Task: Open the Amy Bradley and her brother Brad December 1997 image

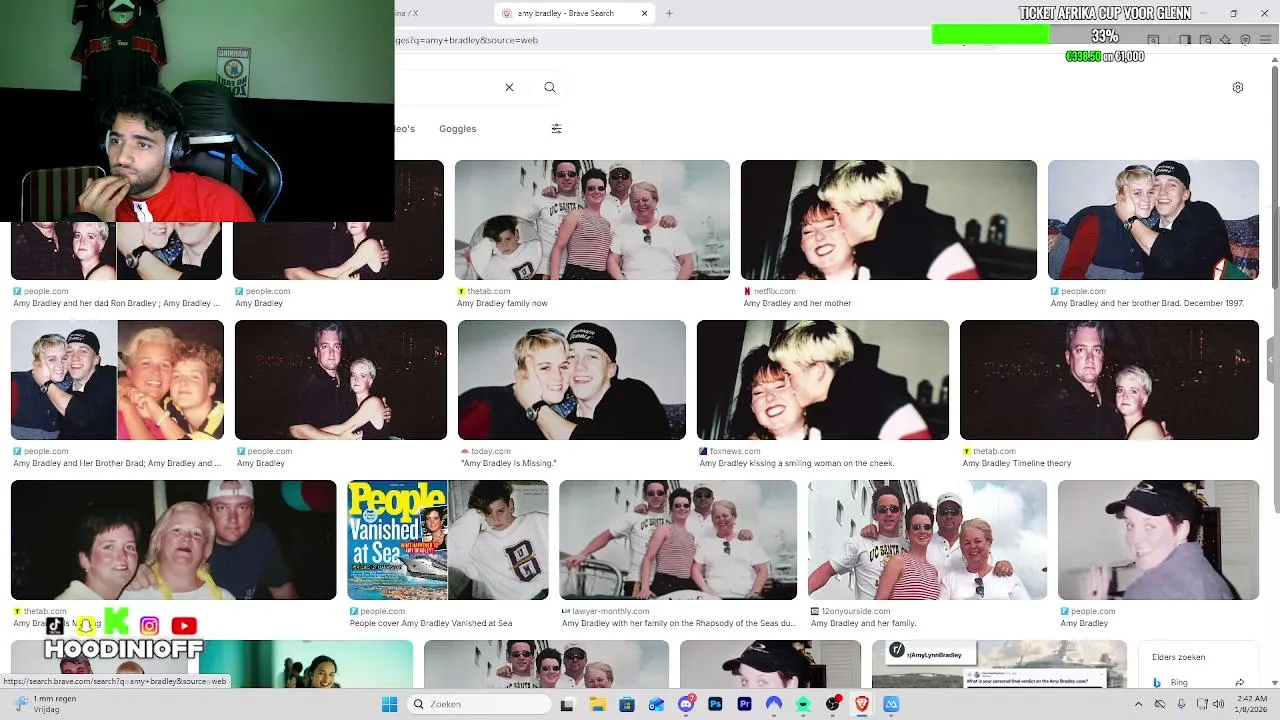Action: point(1153,220)
